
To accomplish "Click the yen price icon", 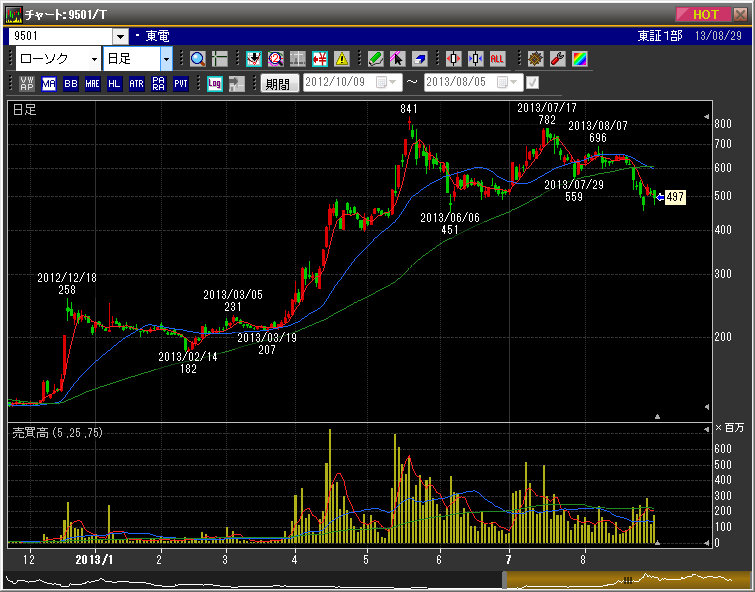I will [x=320, y=59].
